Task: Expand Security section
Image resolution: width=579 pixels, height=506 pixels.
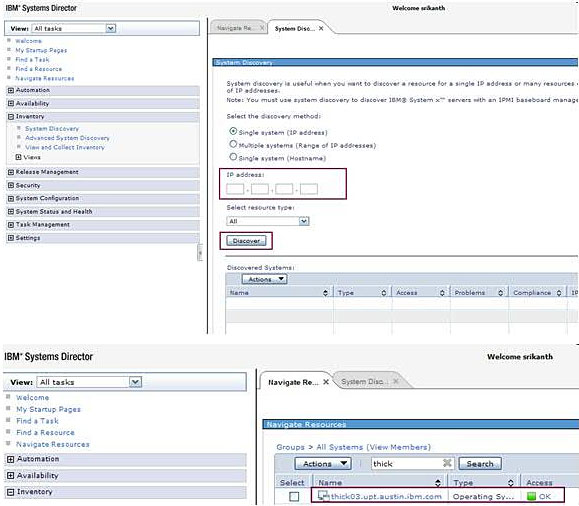Action: click(x=11, y=185)
